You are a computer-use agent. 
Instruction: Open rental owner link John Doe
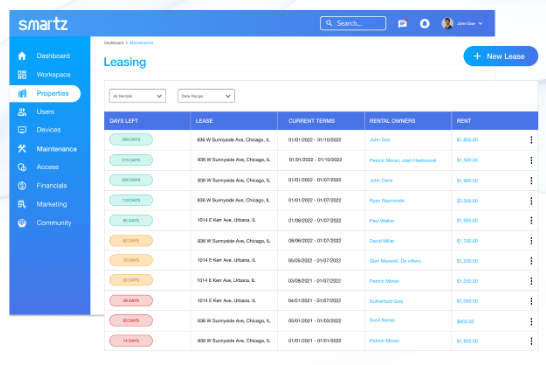click(x=380, y=140)
